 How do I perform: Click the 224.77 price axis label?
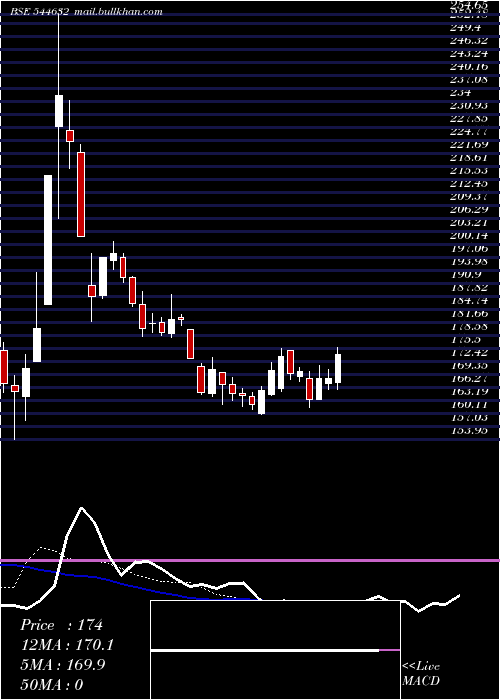point(469,131)
